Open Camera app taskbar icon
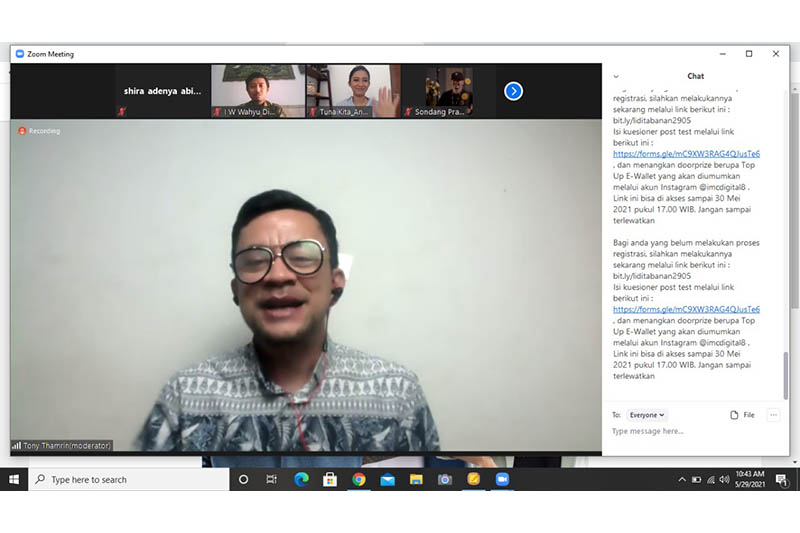 coord(445,479)
